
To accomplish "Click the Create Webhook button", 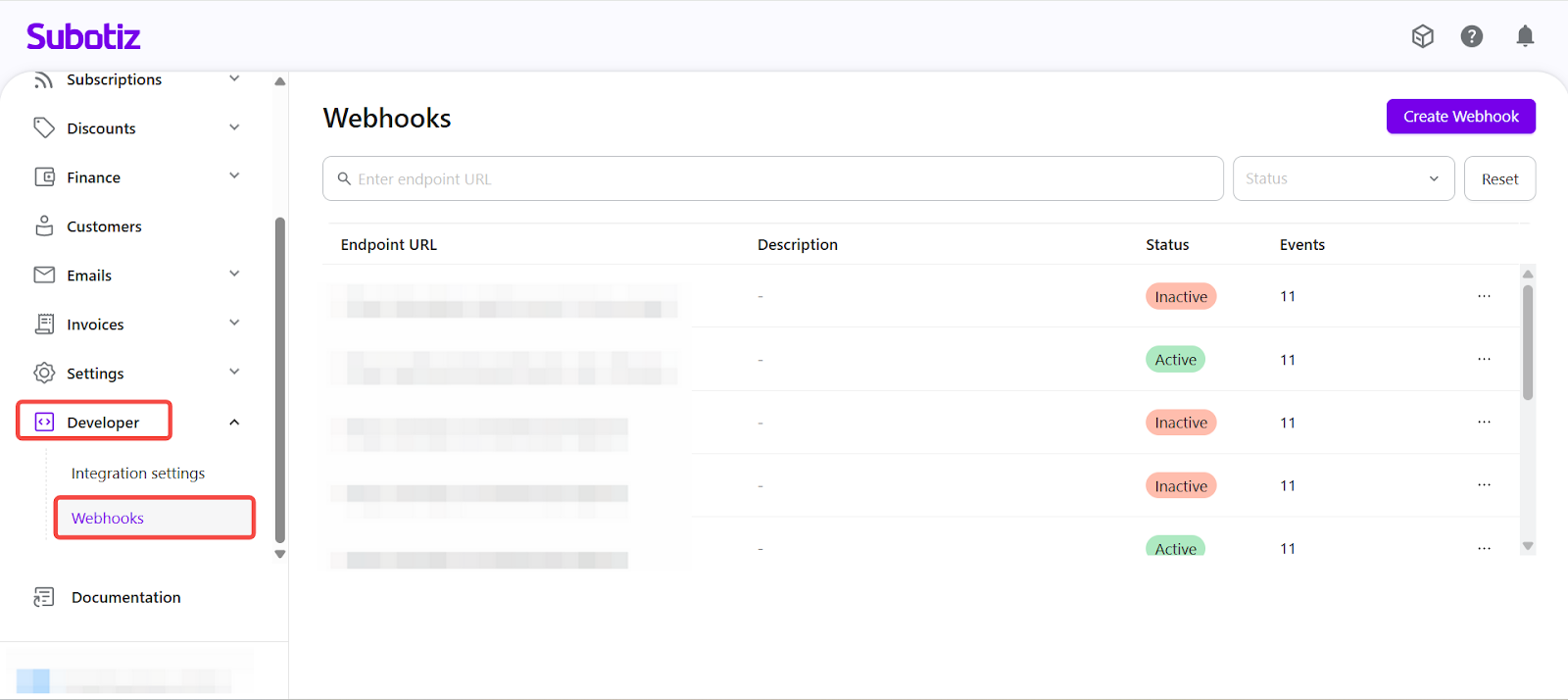I will pos(1460,117).
